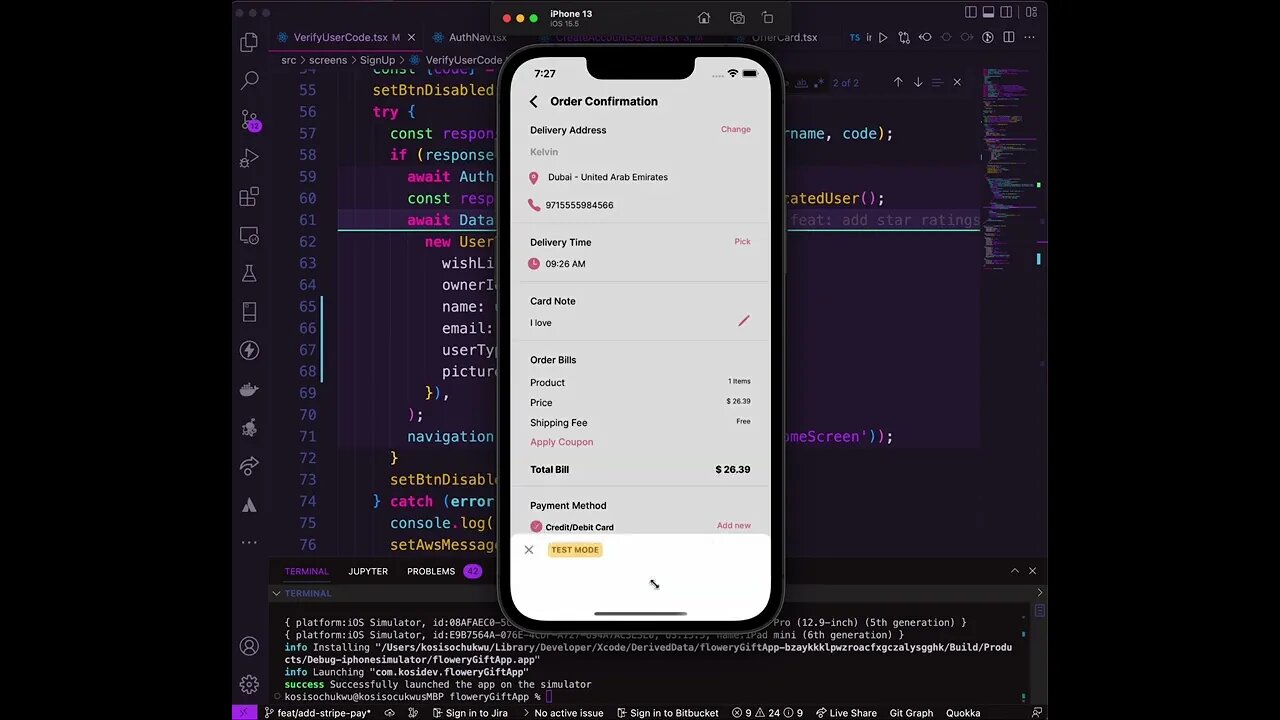
Task: Open the Accounts menu icon
Action: pyautogui.click(x=249, y=647)
